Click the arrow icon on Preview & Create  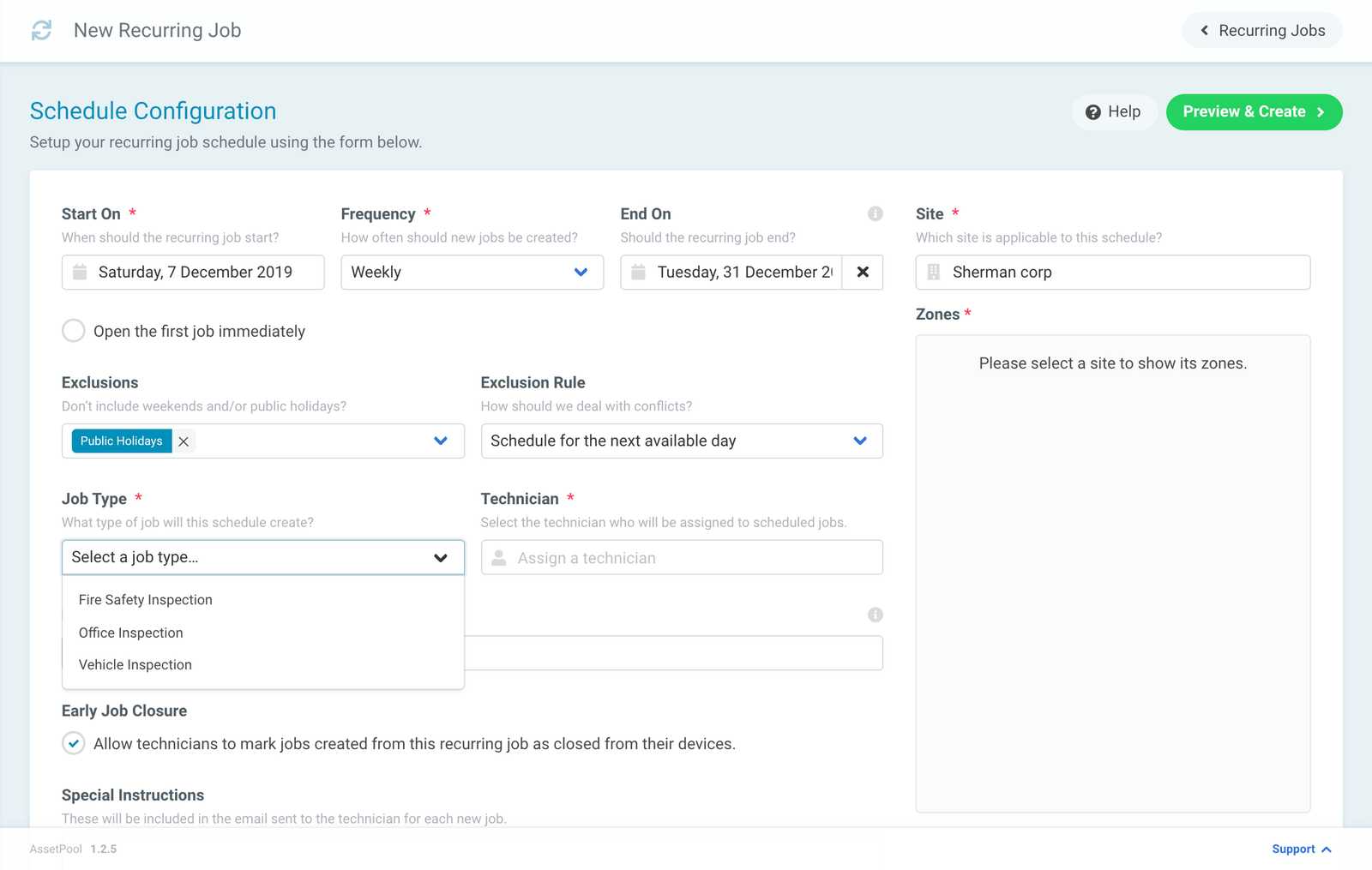(1321, 112)
